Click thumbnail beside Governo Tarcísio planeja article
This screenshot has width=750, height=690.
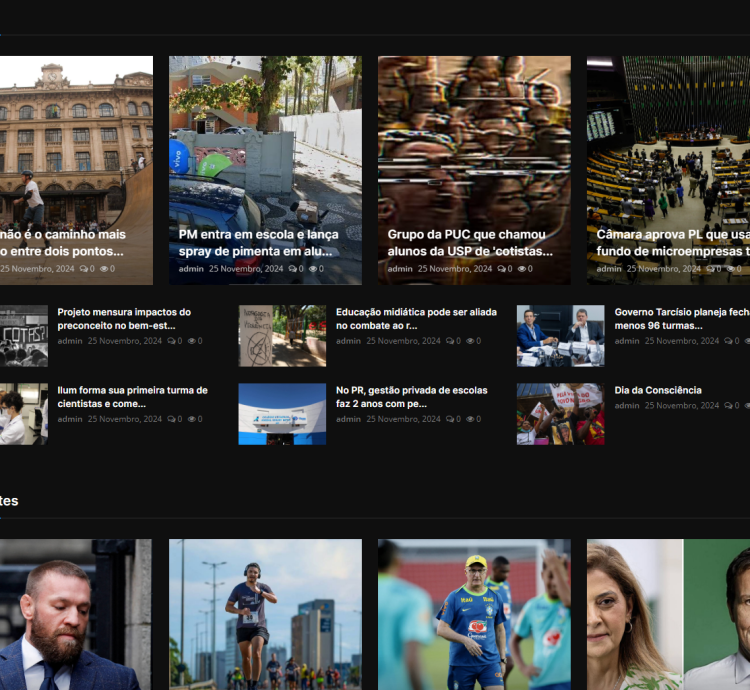[560, 336]
